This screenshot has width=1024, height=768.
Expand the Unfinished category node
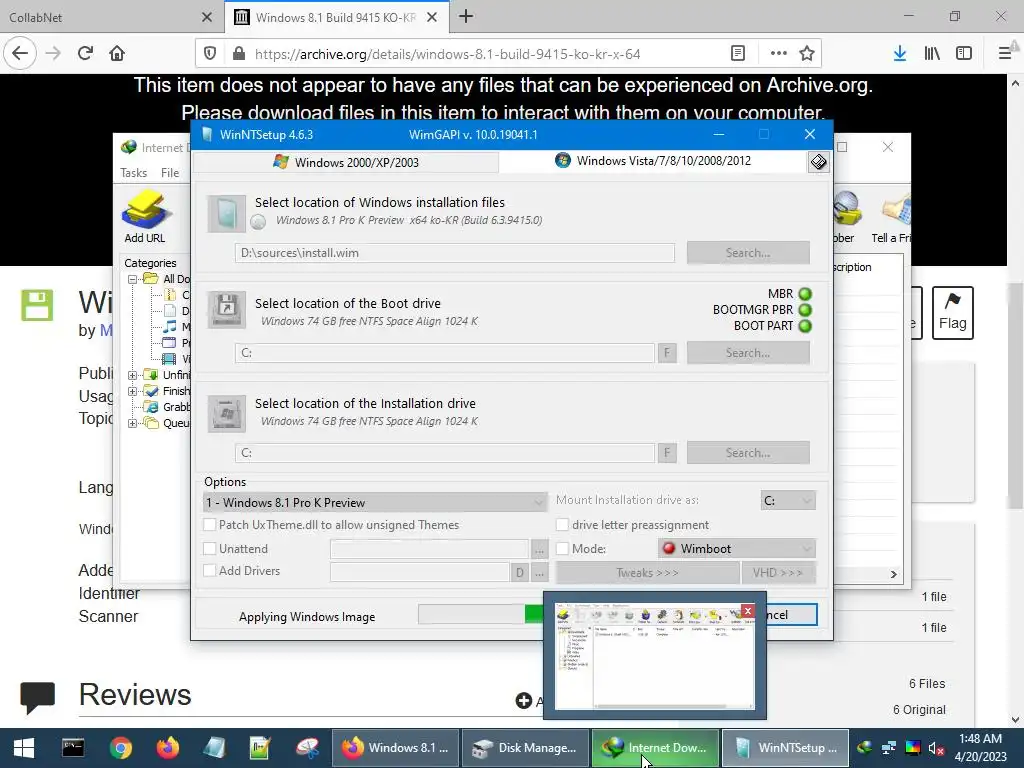coord(133,375)
